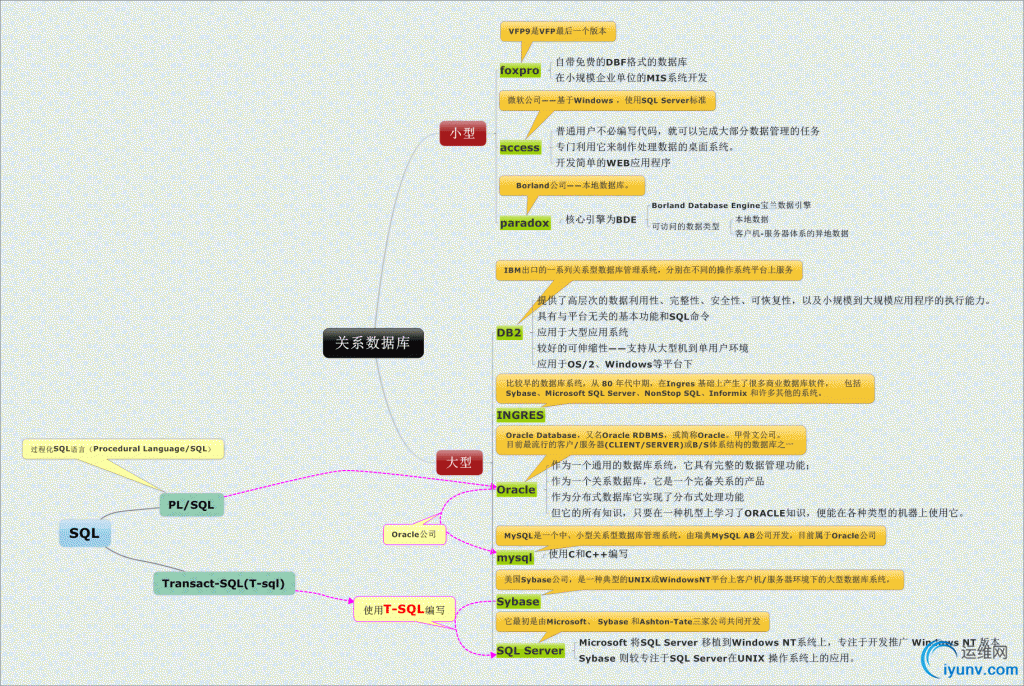Click the Oracle topic
Screen dimensions: 1024x686
(x=516, y=489)
